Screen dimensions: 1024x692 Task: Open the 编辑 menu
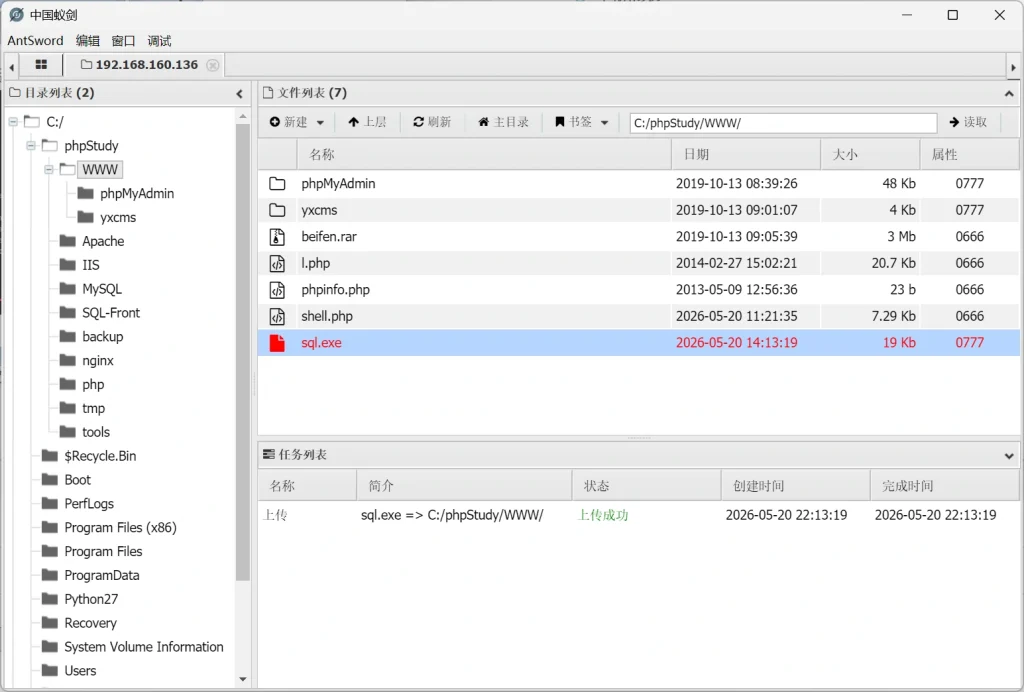[88, 40]
